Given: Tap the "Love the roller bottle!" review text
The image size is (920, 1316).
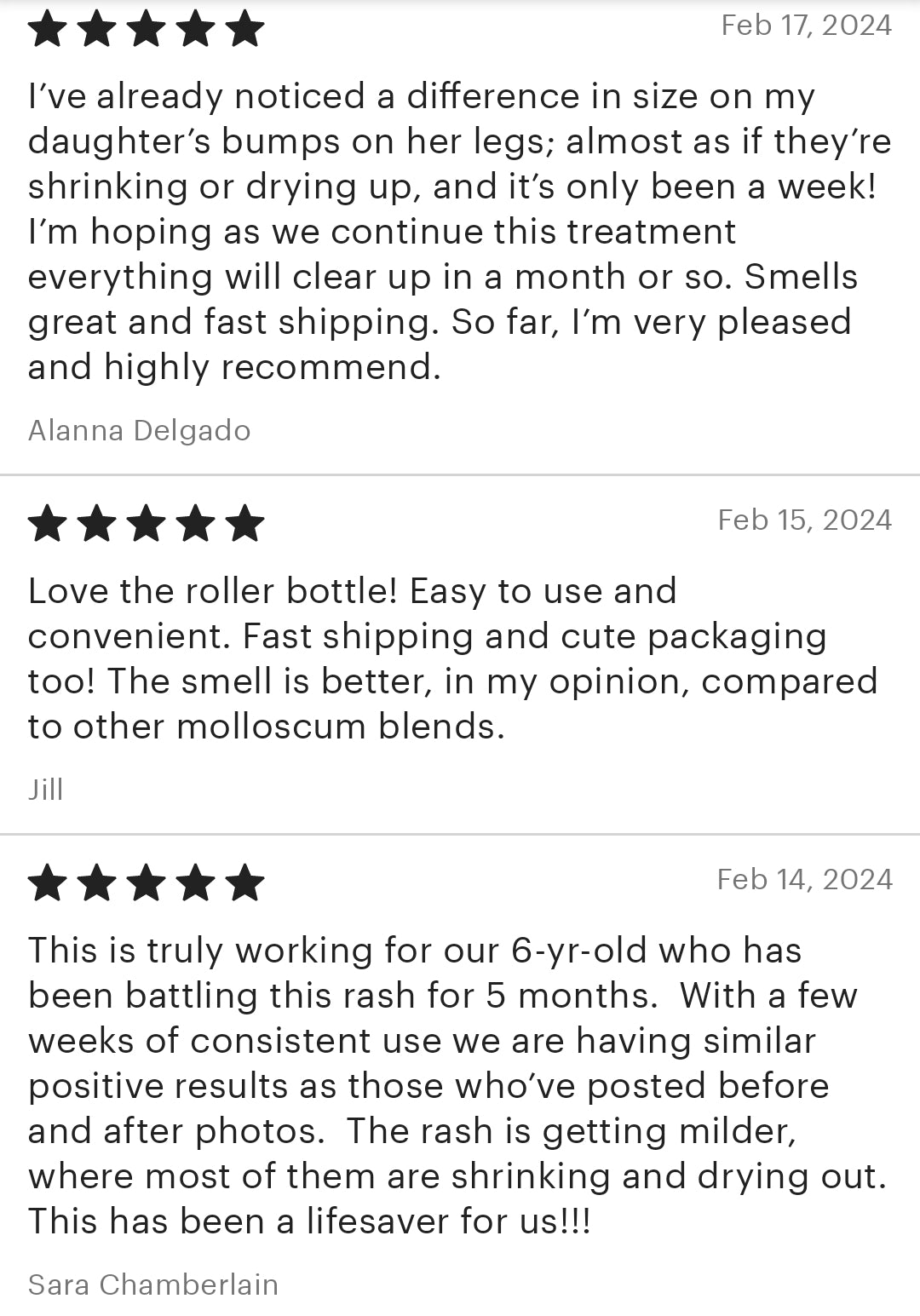Looking at the screenshot, I should point(443,658).
